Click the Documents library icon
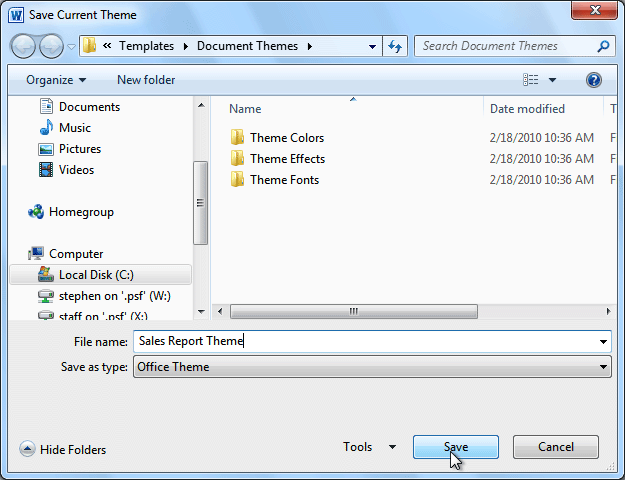The width and height of the screenshot is (625, 480). (46, 106)
